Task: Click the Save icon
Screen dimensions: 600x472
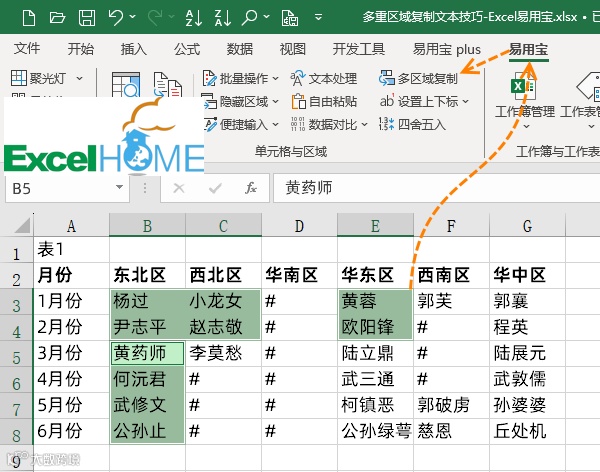Action: [x=87, y=18]
